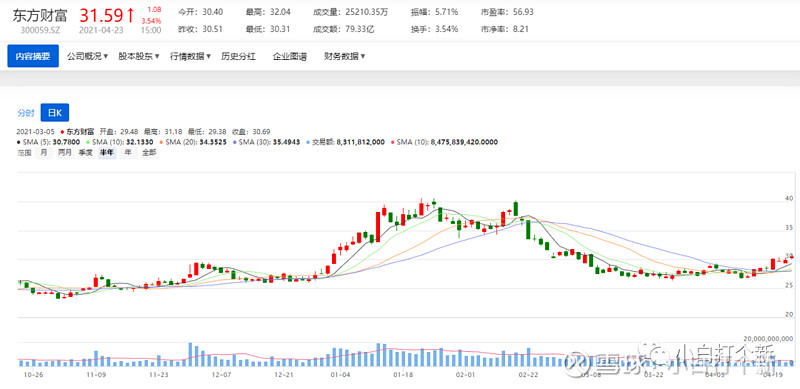800x389 pixels.
Task: Click the percent change 3.54% under 1.08
Action: [x=152, y=21]
